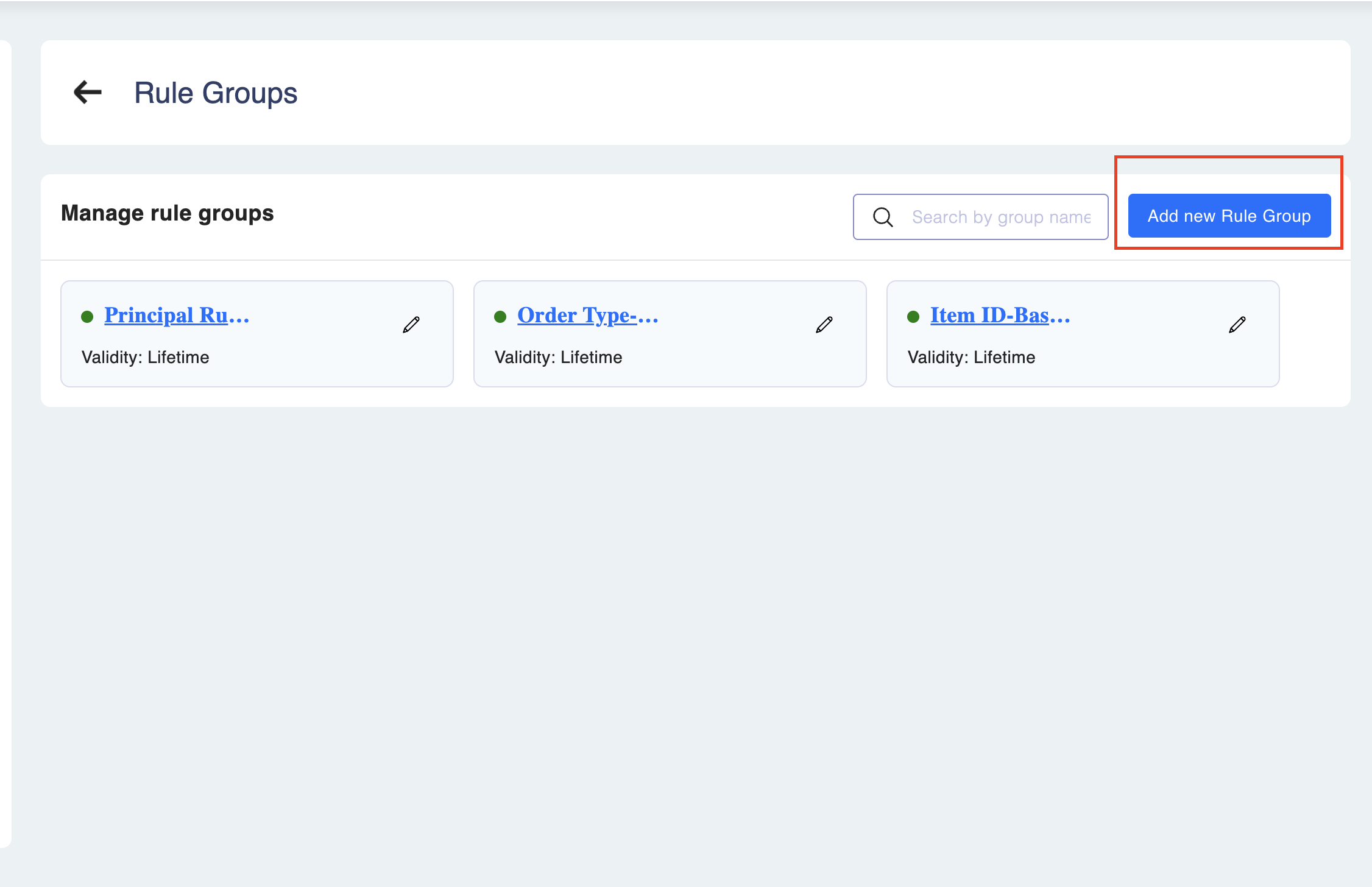This screenshot has width=1372, height=887.
Task: Click Validity: Lifetime text on Principal card
Action: [146, 357]
